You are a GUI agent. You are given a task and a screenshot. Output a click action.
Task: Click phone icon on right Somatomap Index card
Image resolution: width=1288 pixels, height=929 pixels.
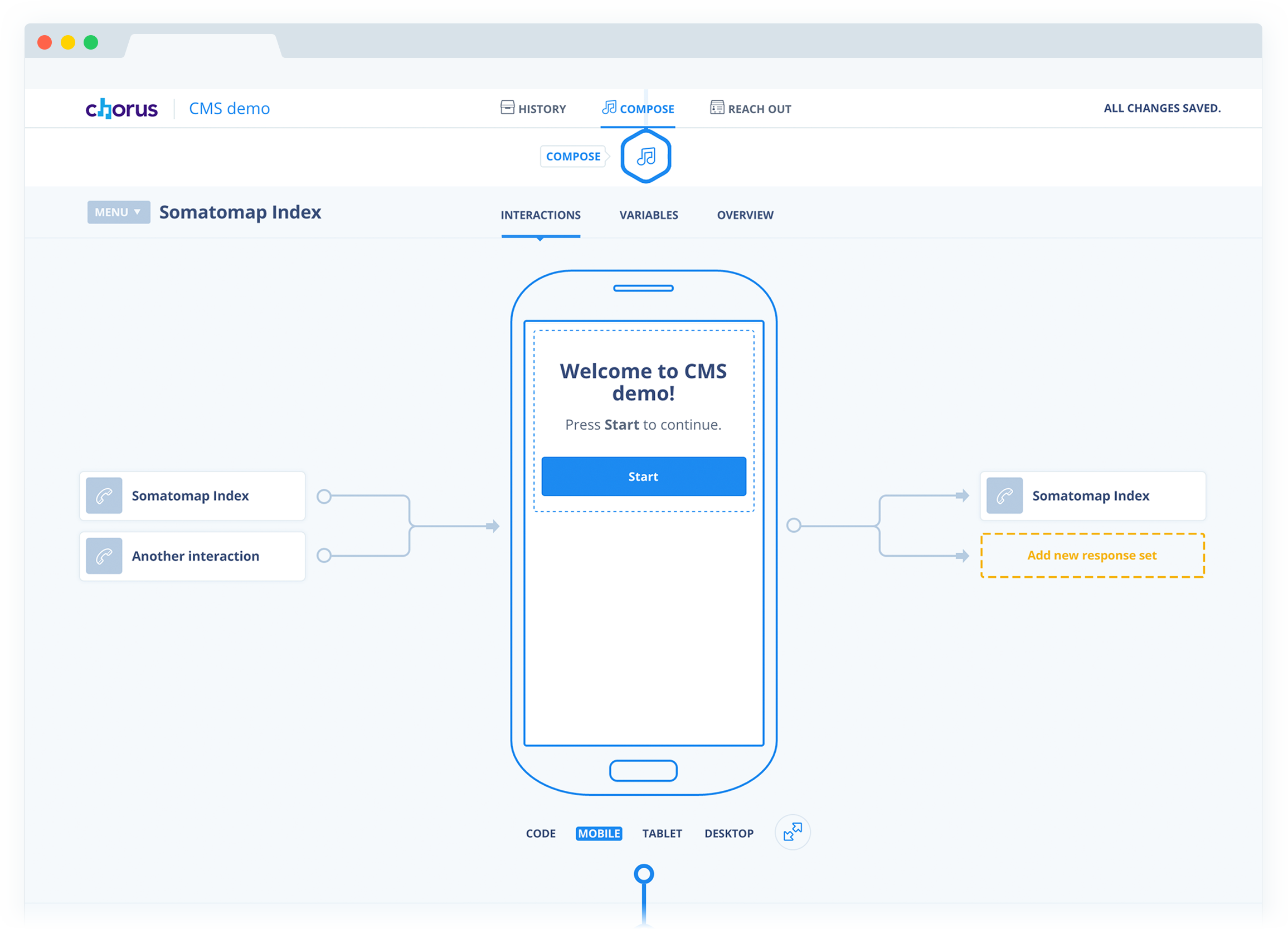point(1004,496)
